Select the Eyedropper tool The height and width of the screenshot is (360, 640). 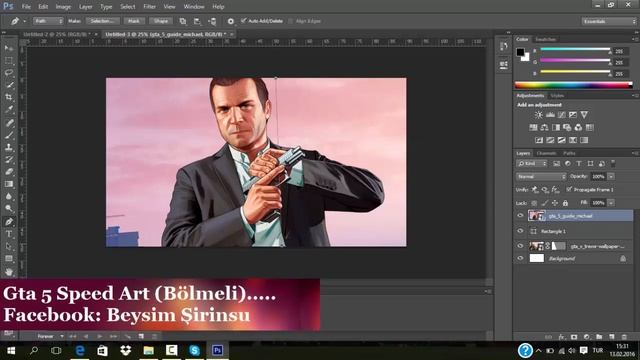(x=9, y=109)
